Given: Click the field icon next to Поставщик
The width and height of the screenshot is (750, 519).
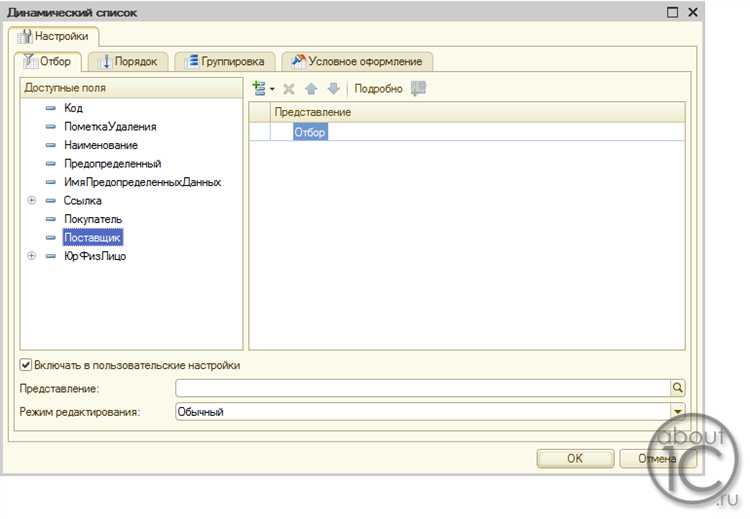Looking at the screenshot, I should (51, 237).
